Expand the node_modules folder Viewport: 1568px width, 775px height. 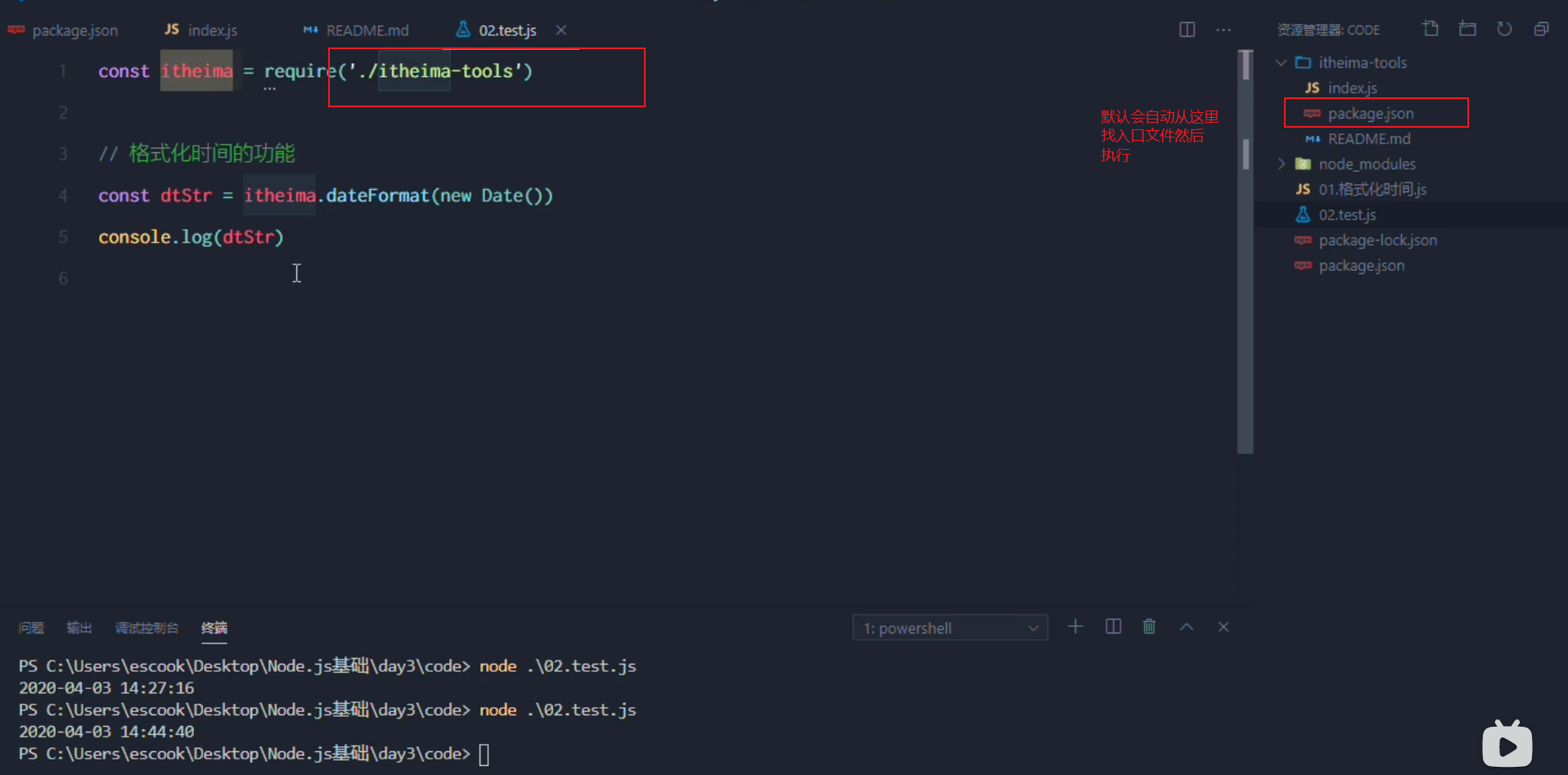[1282, 164]
